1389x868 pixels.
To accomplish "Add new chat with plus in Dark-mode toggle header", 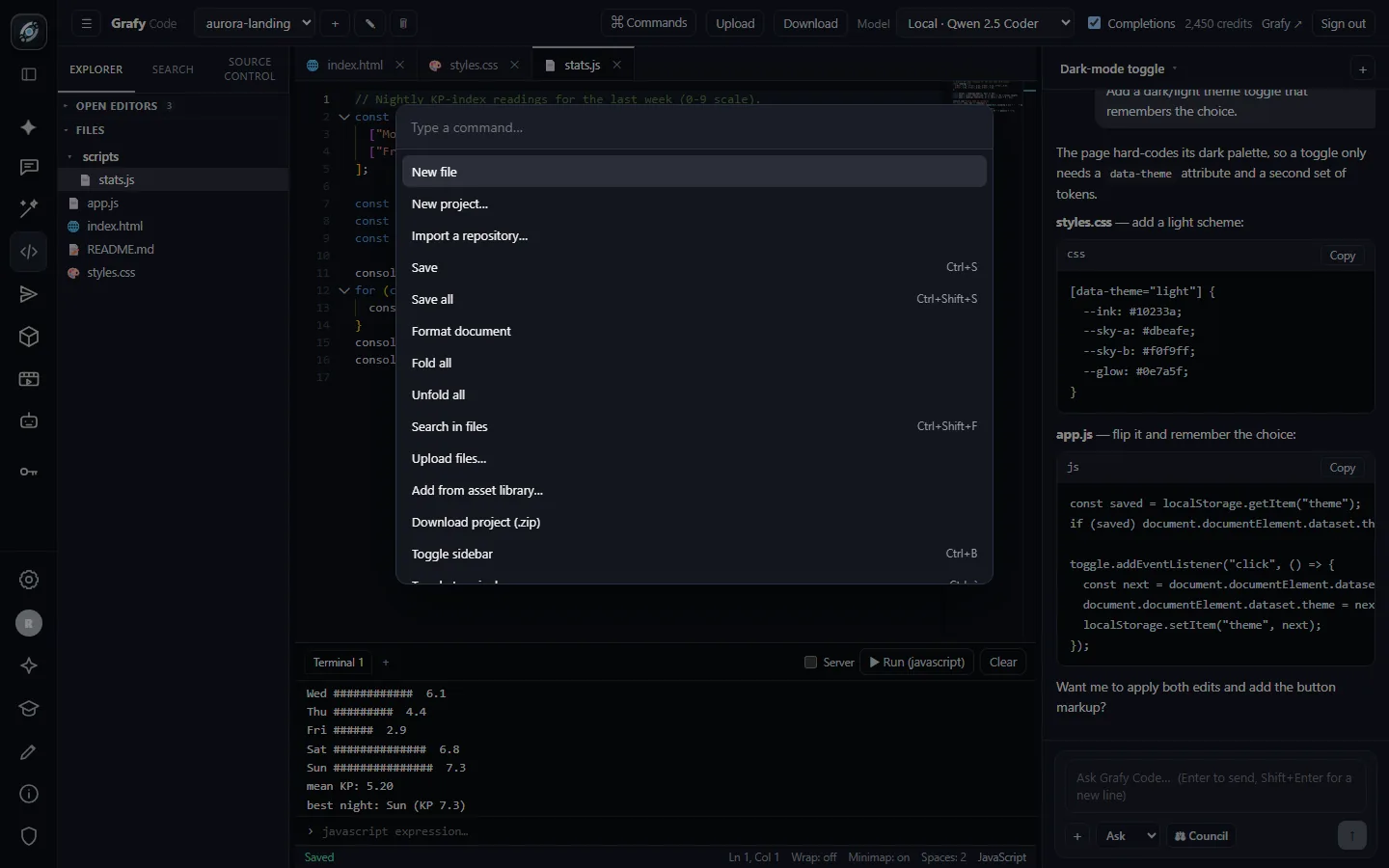I will (1362, 69).
